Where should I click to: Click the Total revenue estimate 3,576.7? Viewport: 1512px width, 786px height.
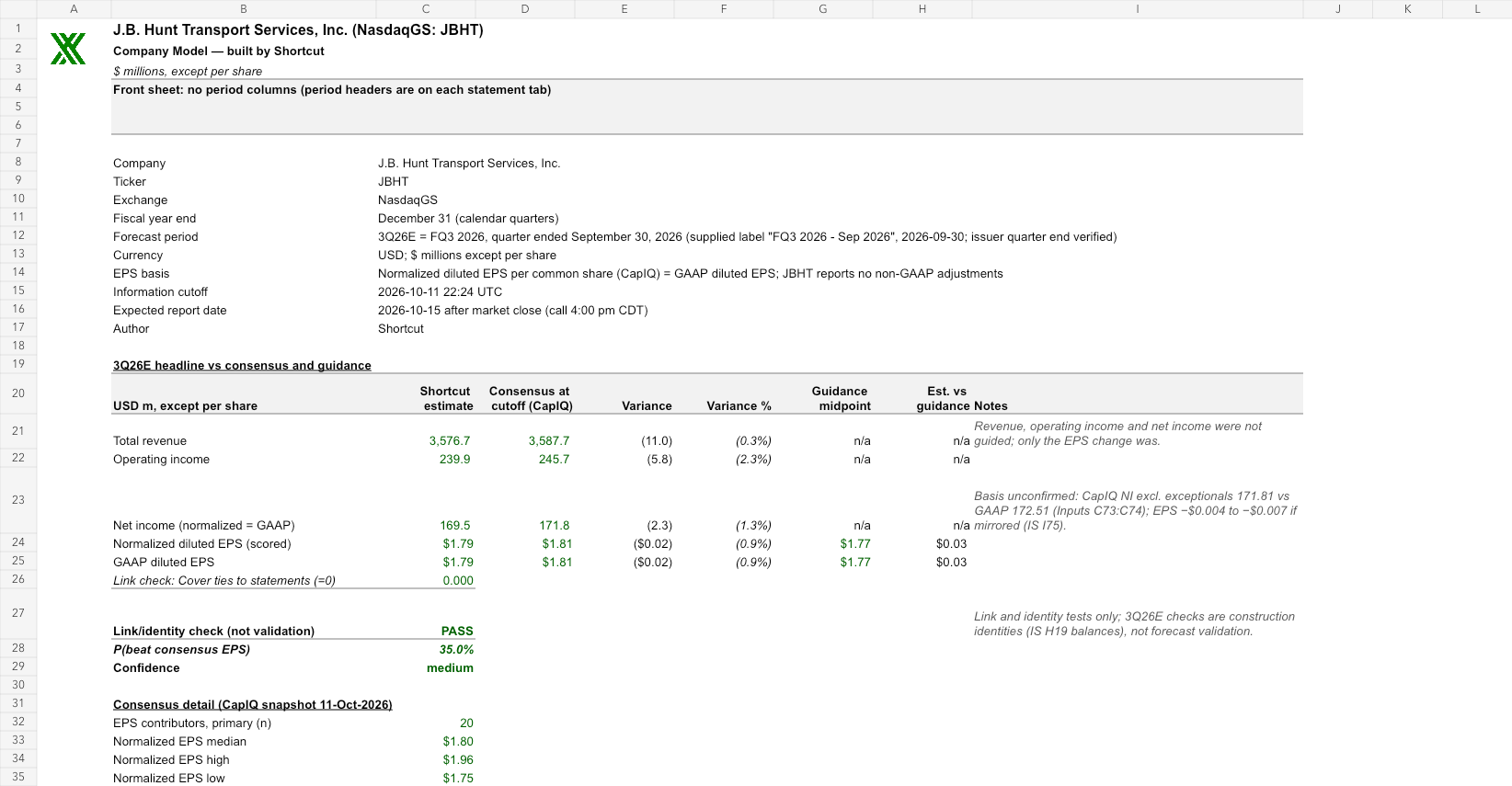pos(450,441)
